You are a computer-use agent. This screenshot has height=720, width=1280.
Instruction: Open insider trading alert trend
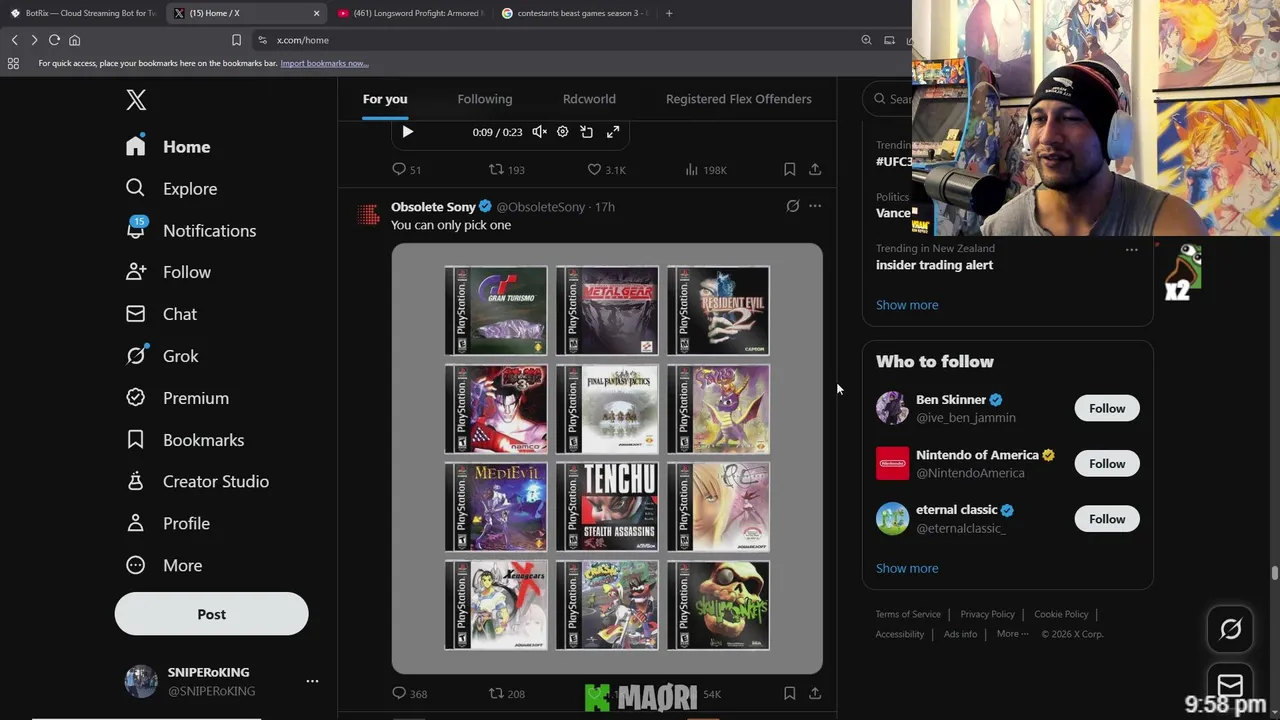click(934, 265)
